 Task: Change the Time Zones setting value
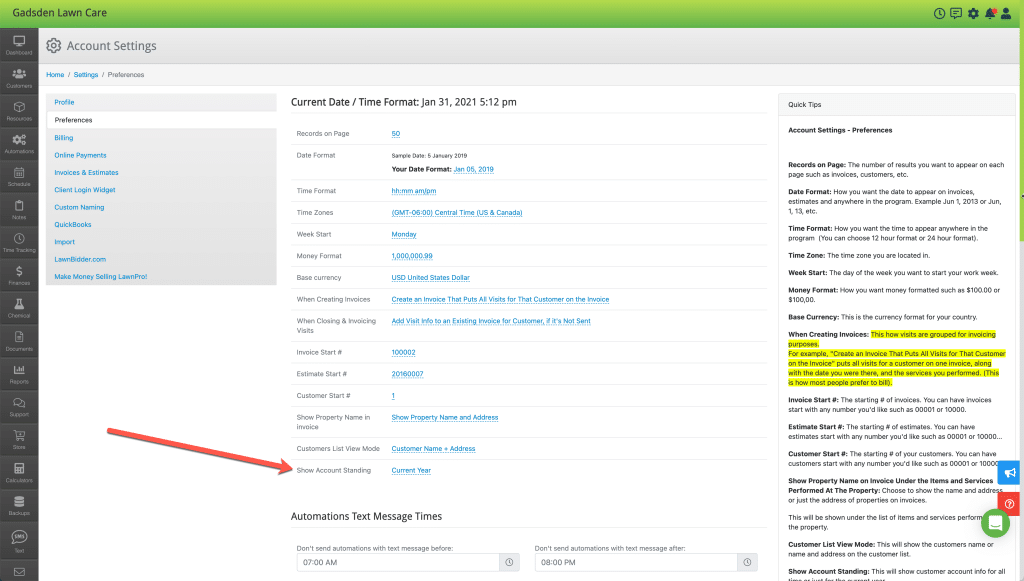click(456, 213)
